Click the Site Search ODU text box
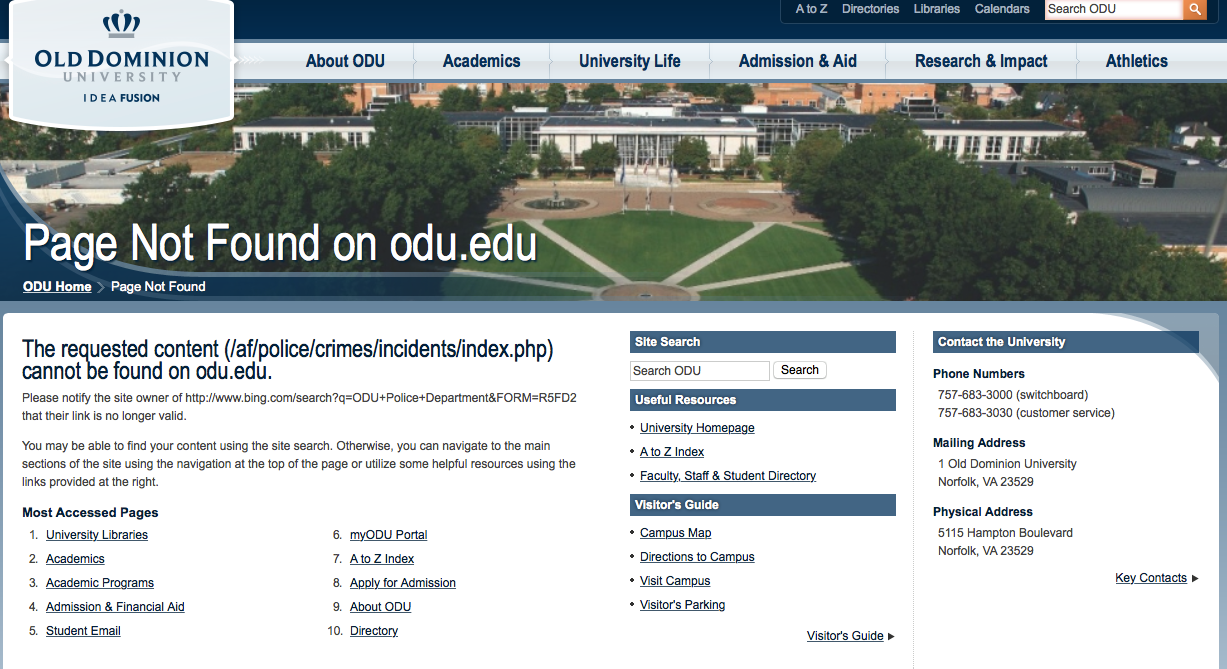The width and height of the screenshot is (1227, 669). pos(700,371)
